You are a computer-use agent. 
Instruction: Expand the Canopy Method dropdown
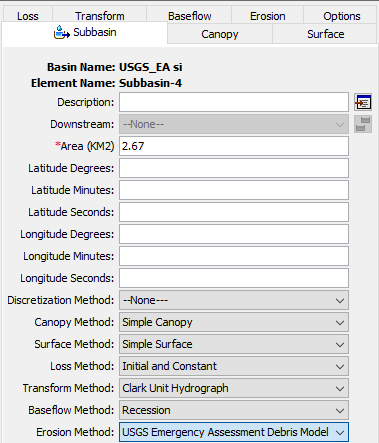[x=234, y=322]
